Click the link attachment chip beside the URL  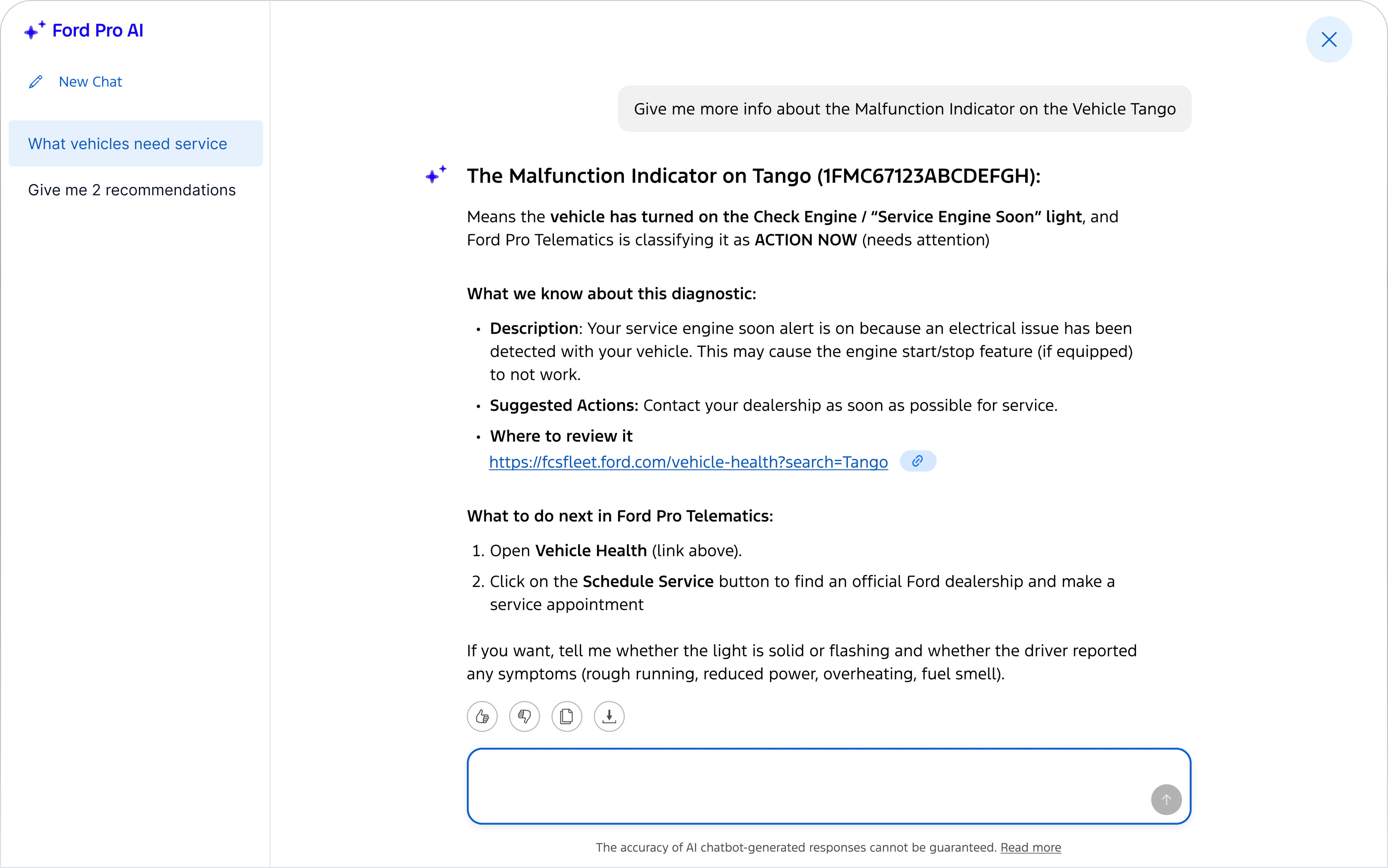tap(917, 461)
